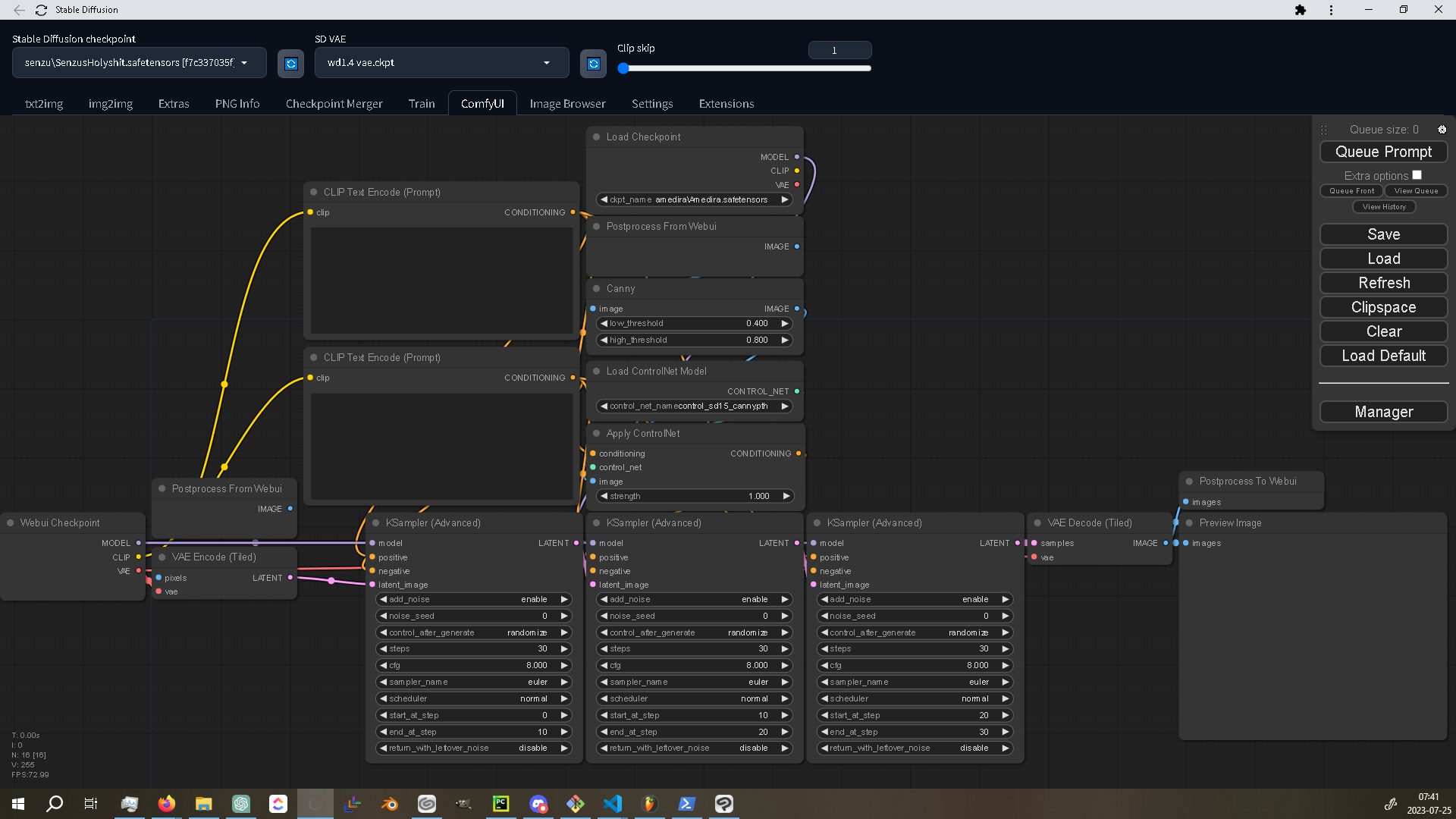Open Blender from the taskbar

pyautogui.click(x=390, y=804)
